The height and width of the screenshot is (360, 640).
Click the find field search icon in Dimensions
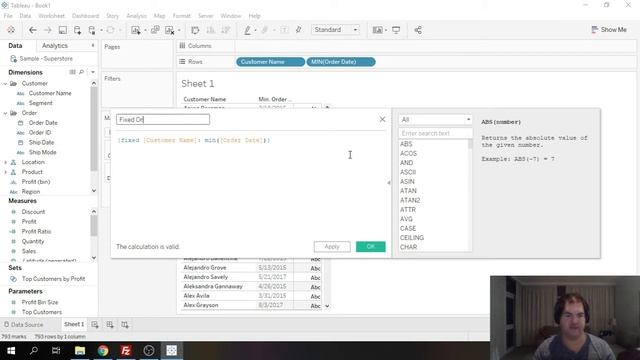(x=81, y=72)
